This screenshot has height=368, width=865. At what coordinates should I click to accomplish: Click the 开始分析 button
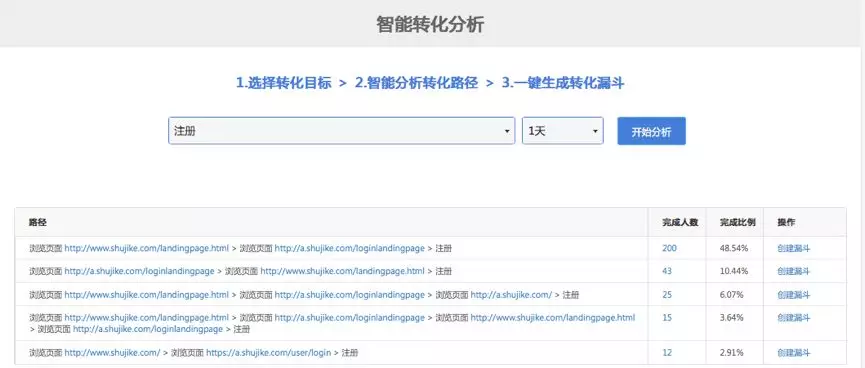pyautogui.click(x=652, y=131)
